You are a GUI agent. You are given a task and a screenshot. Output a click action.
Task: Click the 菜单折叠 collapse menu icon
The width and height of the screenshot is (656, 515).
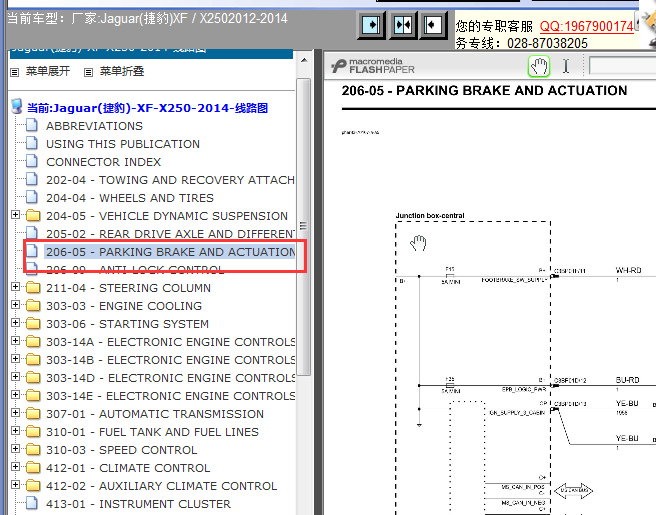[88, 72]
